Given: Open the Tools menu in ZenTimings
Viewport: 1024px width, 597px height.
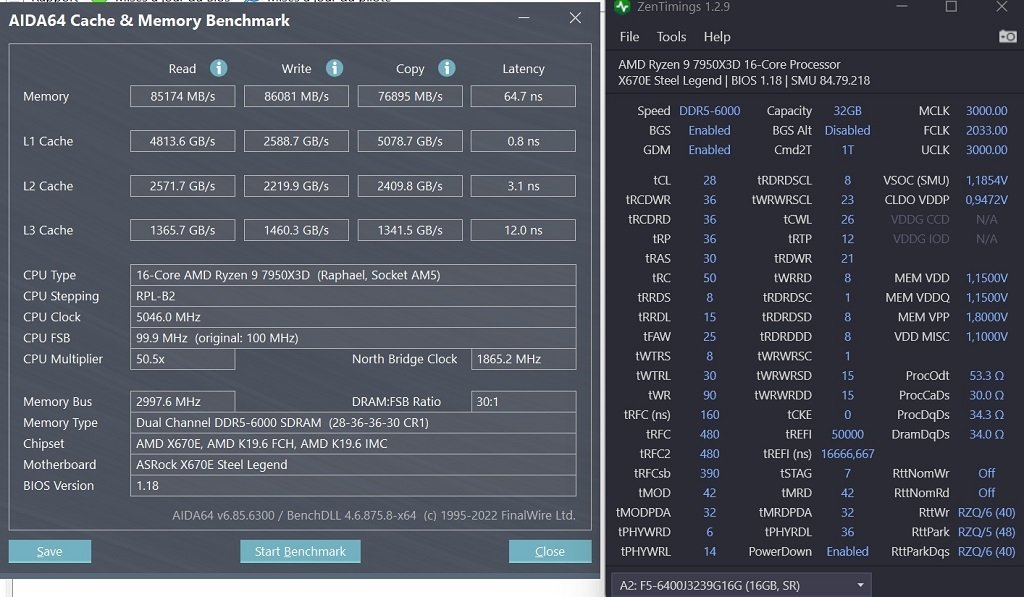Looking at the screenshot, I should [671, 37].
